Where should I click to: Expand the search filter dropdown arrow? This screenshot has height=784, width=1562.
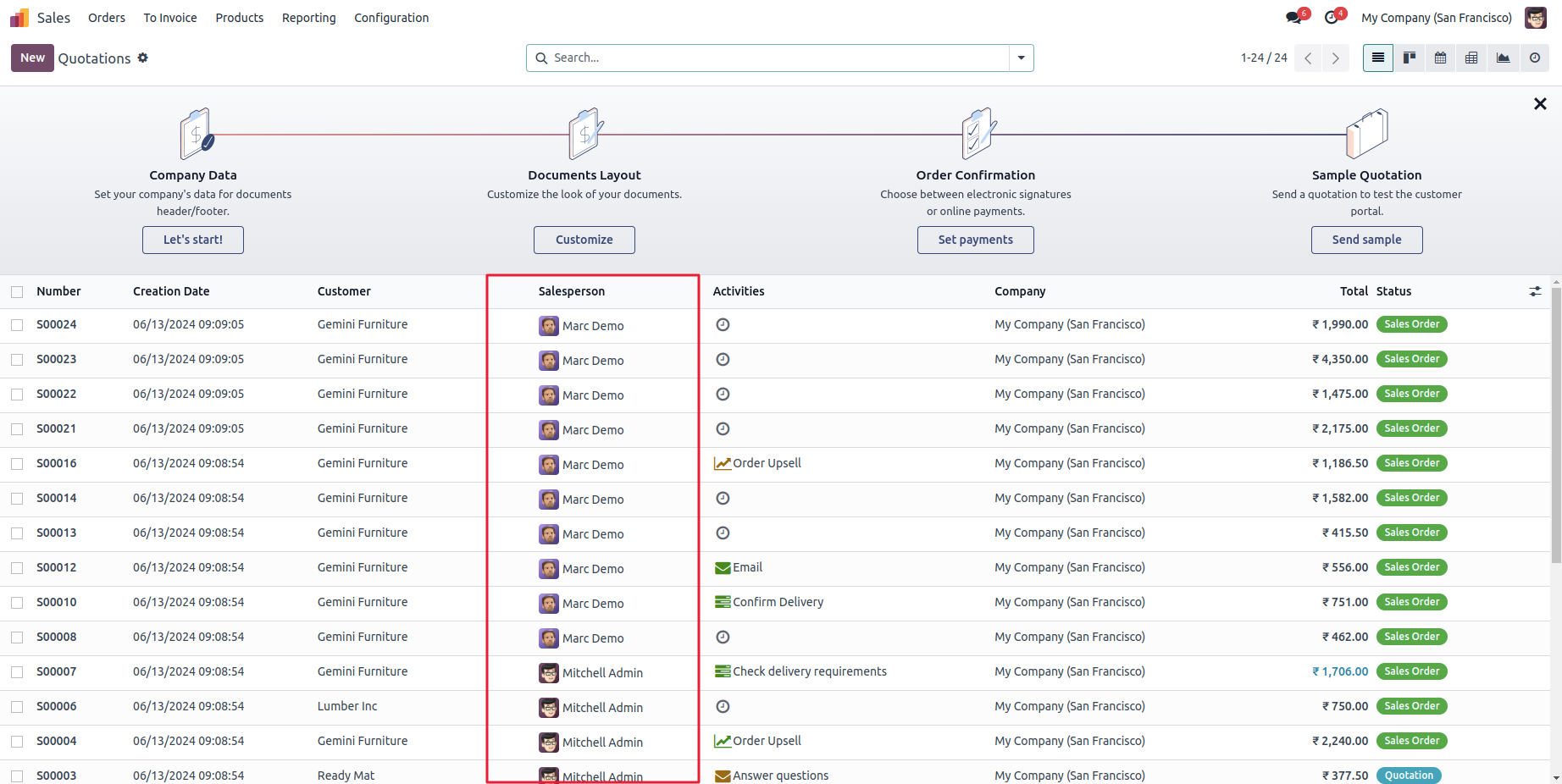tap(1021, 58)
